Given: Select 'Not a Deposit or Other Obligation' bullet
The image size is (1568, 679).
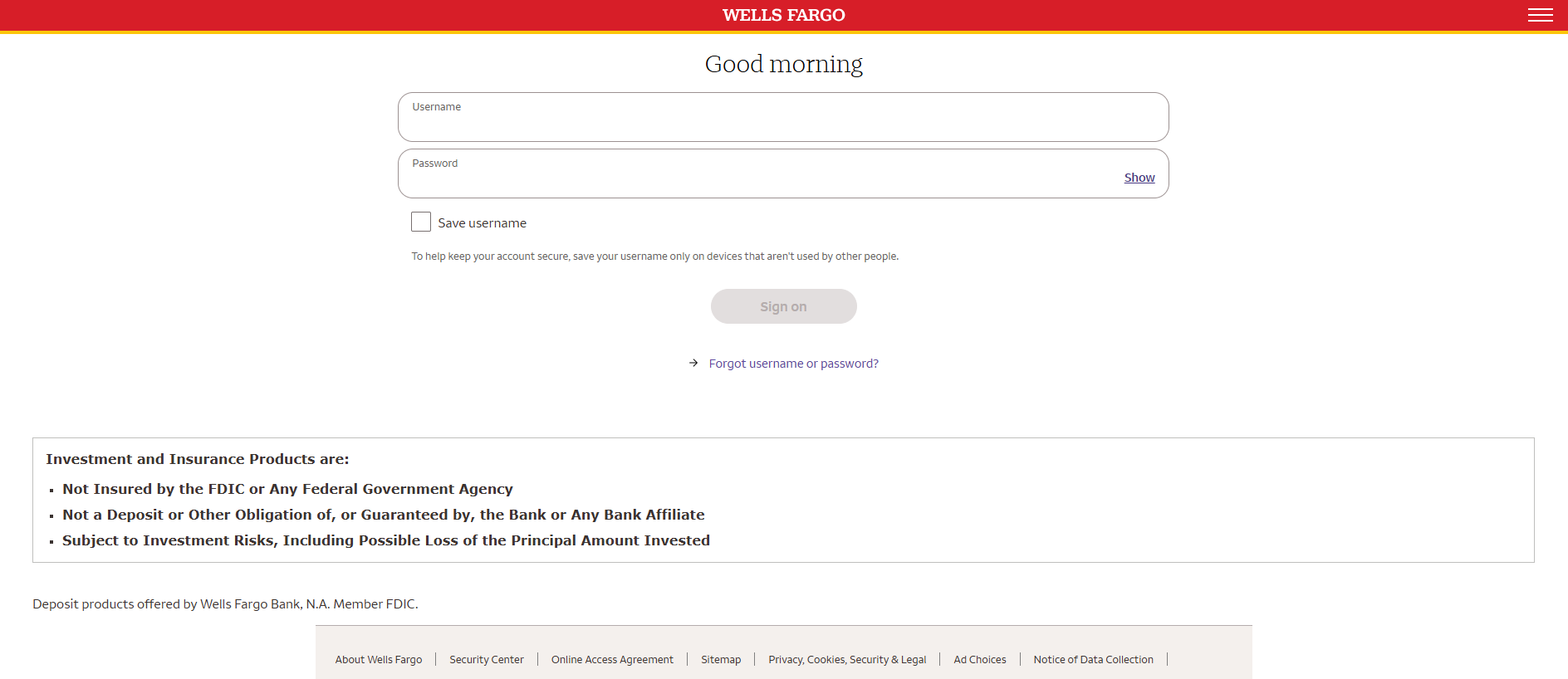Looking at the screenshot, I should point(383,515).
